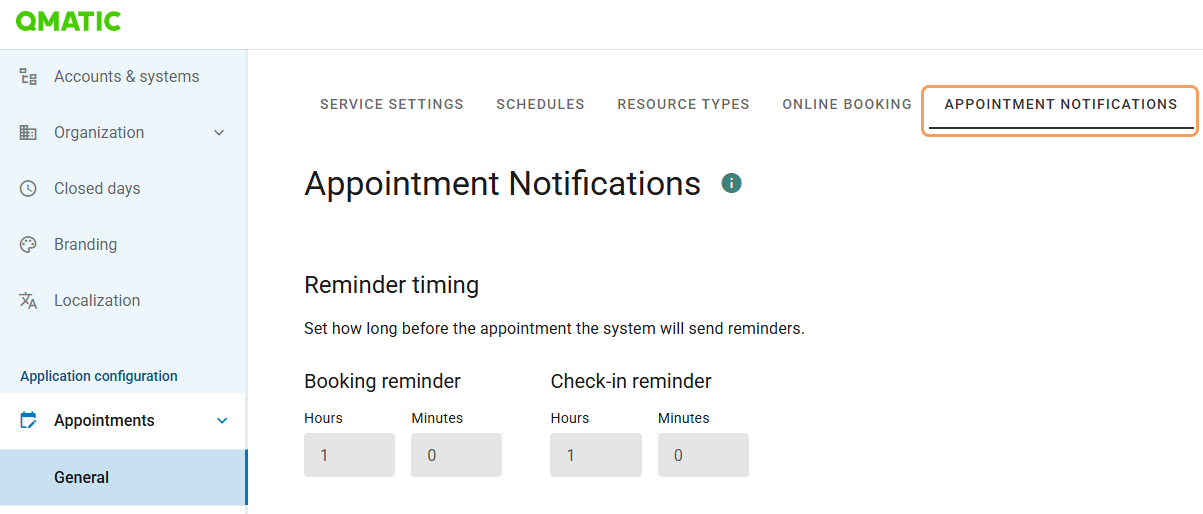Click the Booking reminder Hours field
Viewport: 1203px width, 514px height.
coord(349,455)
